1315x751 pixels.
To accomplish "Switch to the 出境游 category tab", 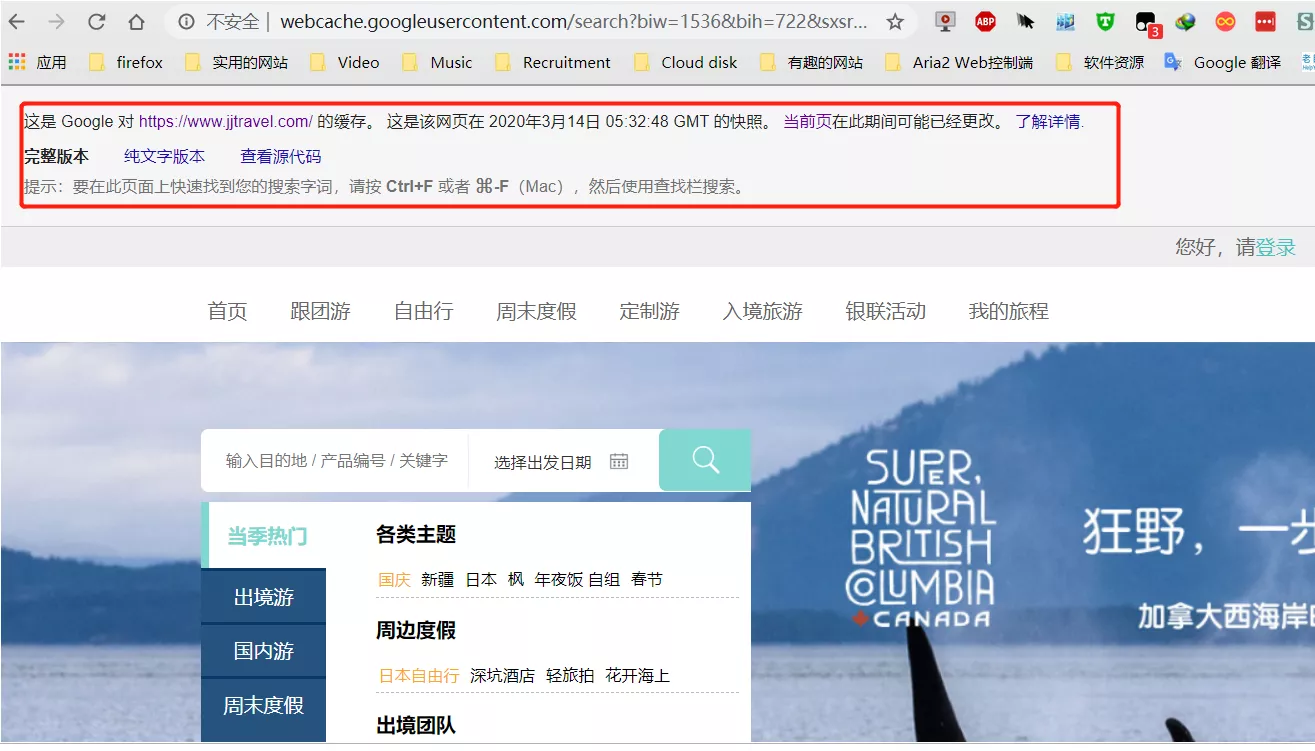I will point(264,597).
